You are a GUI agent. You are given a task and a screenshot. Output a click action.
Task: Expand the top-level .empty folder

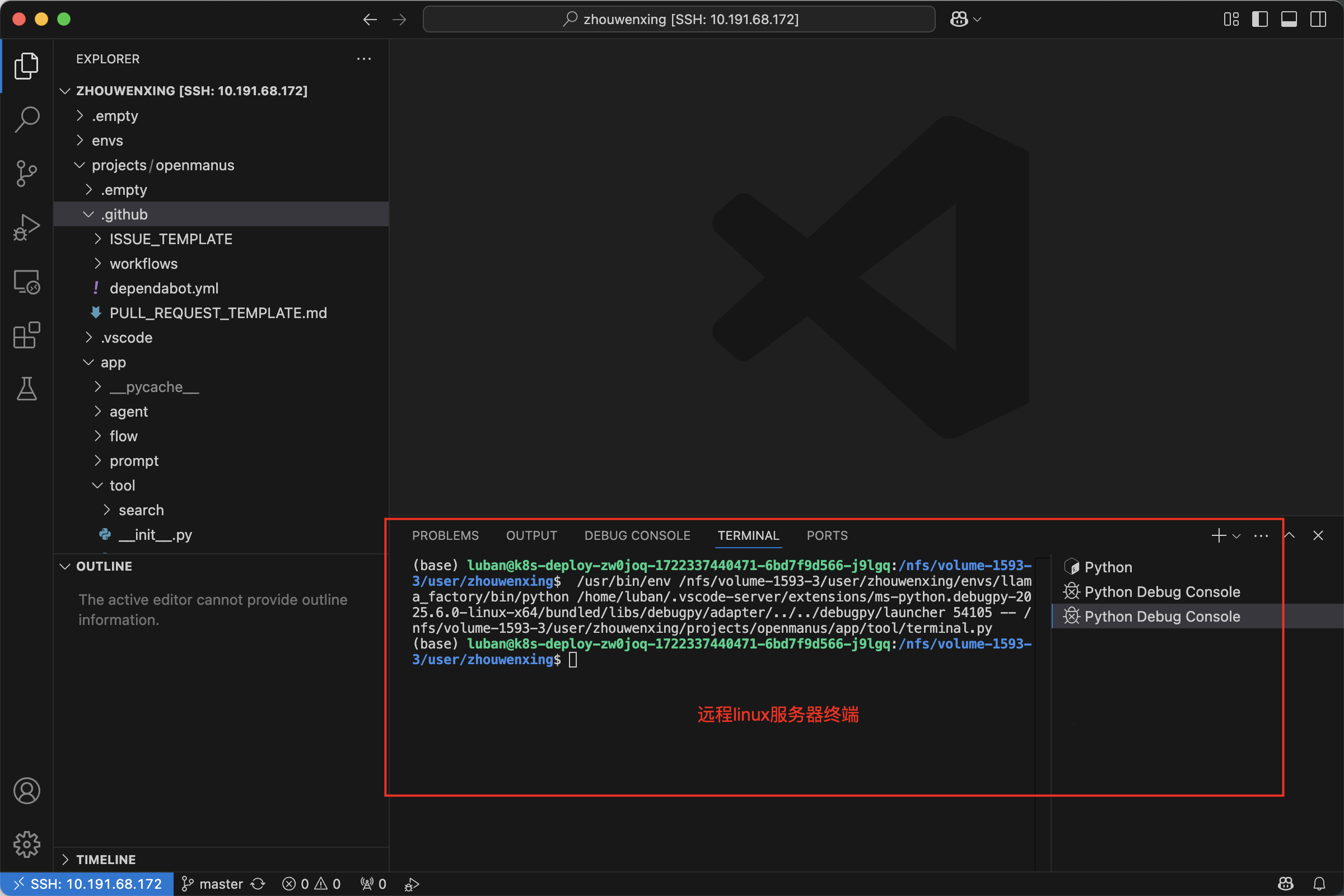point(221,116)
